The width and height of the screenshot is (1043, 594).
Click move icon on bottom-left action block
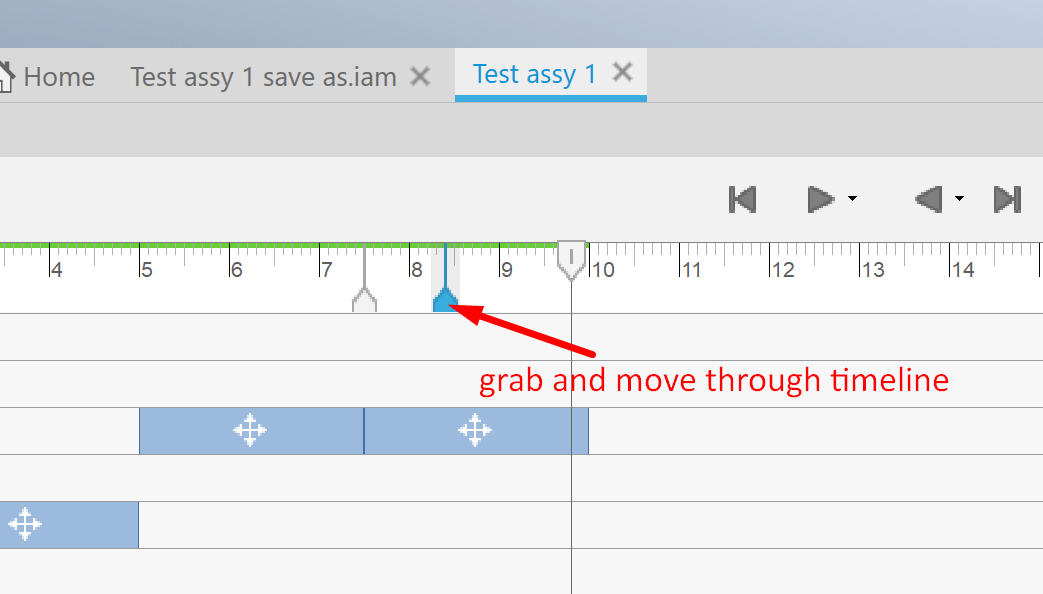24,524
